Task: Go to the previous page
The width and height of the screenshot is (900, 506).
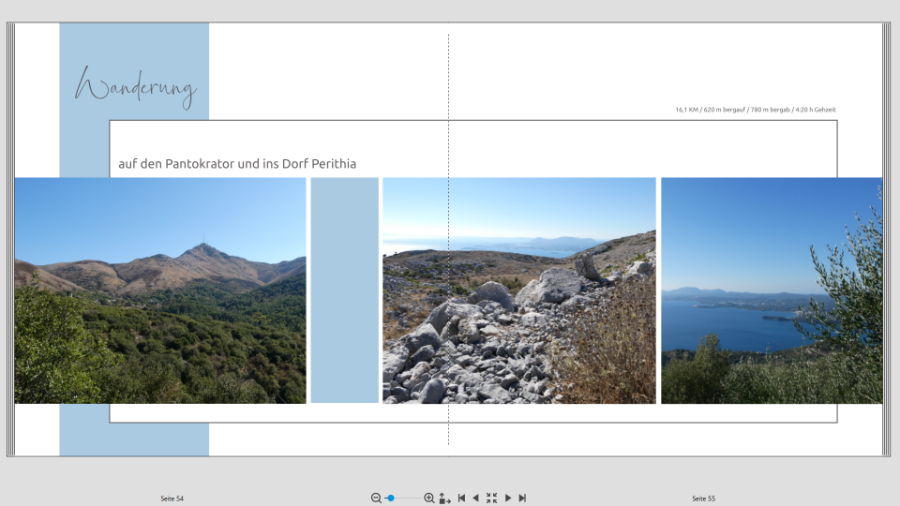Action: click(x=475, y=498)
